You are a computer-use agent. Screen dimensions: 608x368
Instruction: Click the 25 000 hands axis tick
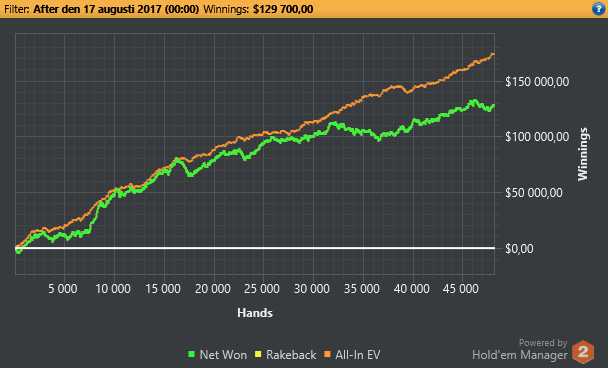point(262,289)
